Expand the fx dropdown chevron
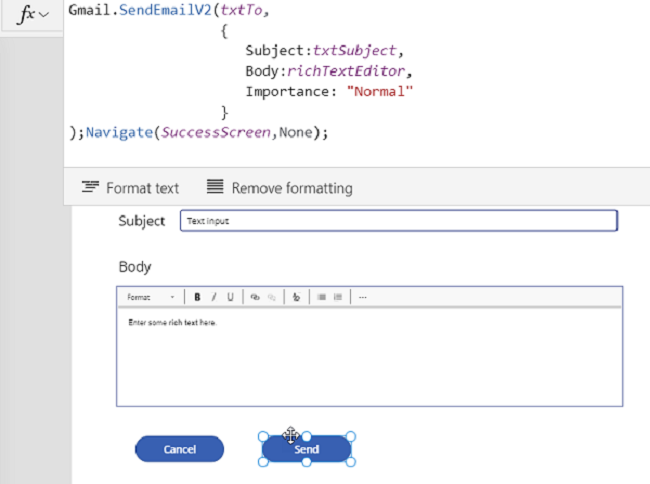 44,15
